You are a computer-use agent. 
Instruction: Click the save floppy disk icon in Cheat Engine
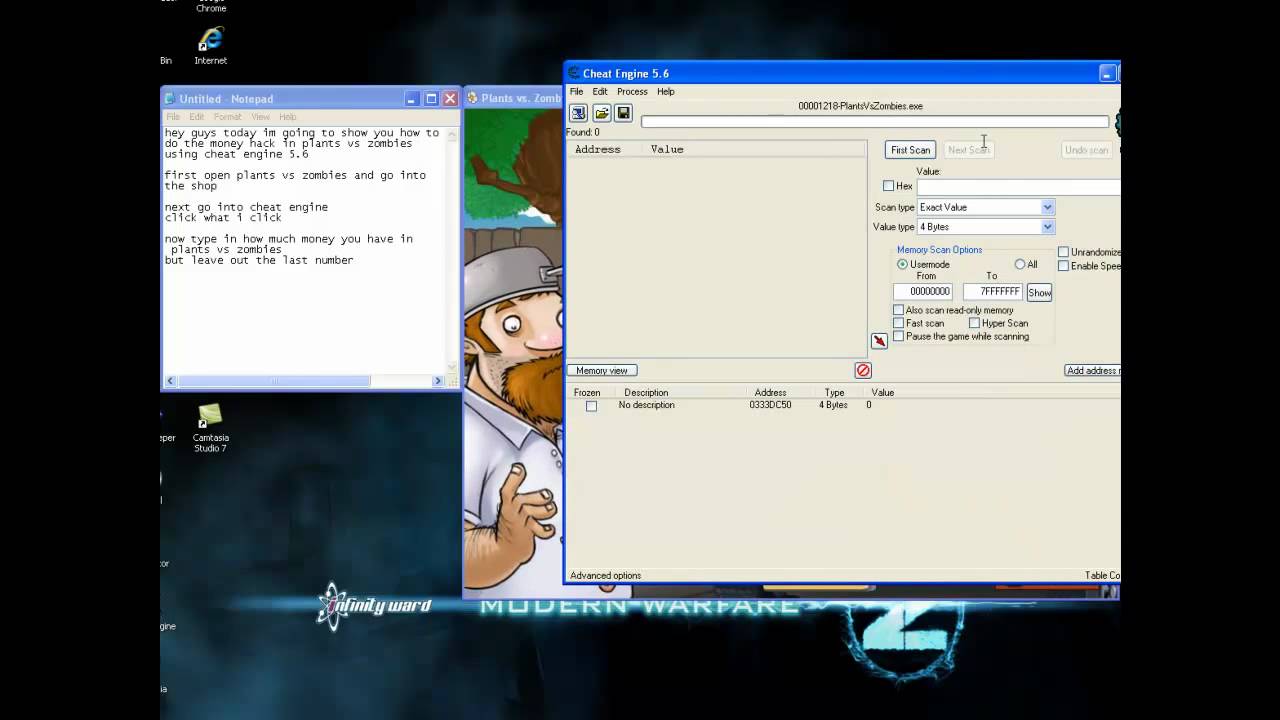(x=623, y=113)
